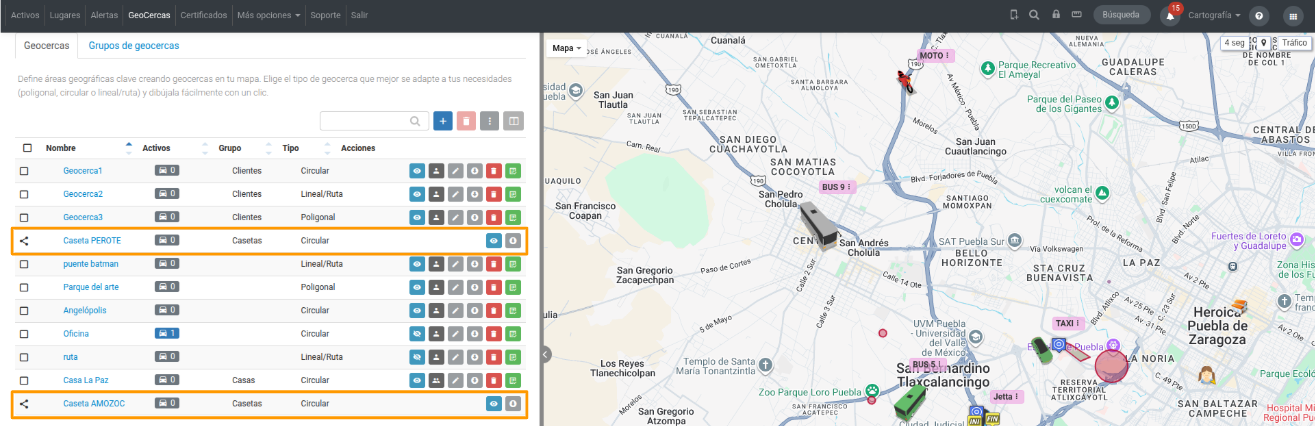Click the magnifier in the geofence search box
The image size is (1315, 426).
pyautogui.click(x=416, y=121)
